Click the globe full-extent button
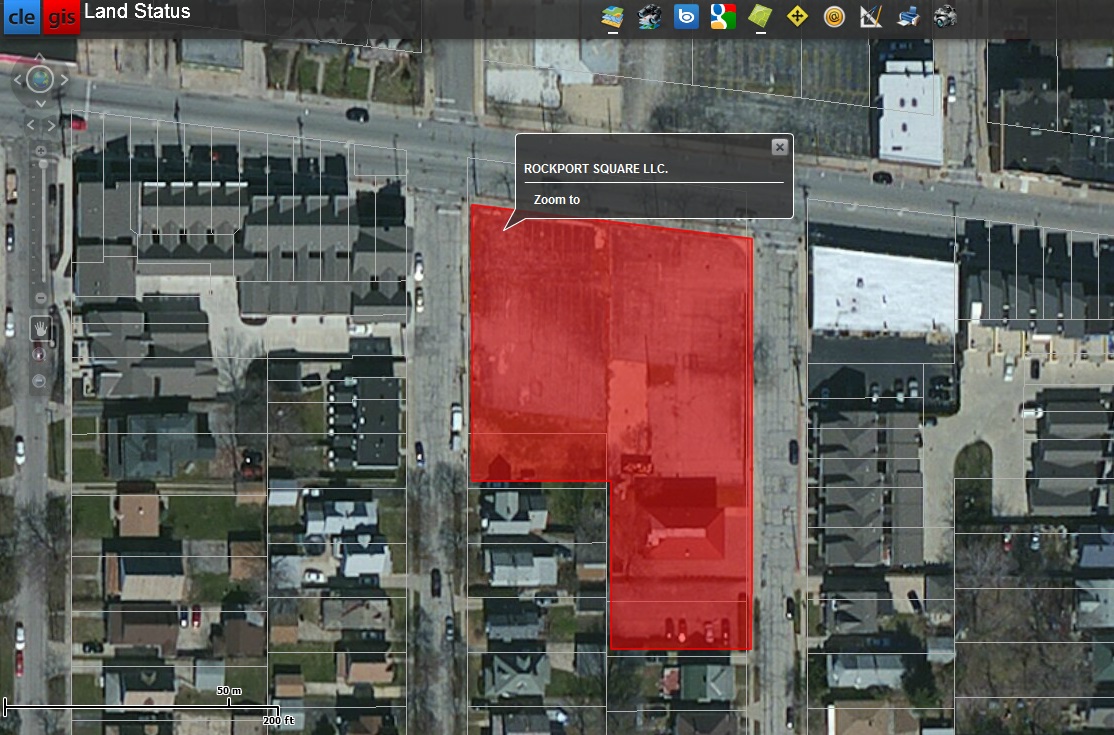Screen dimensions: 1114x735 coord(40,79)
